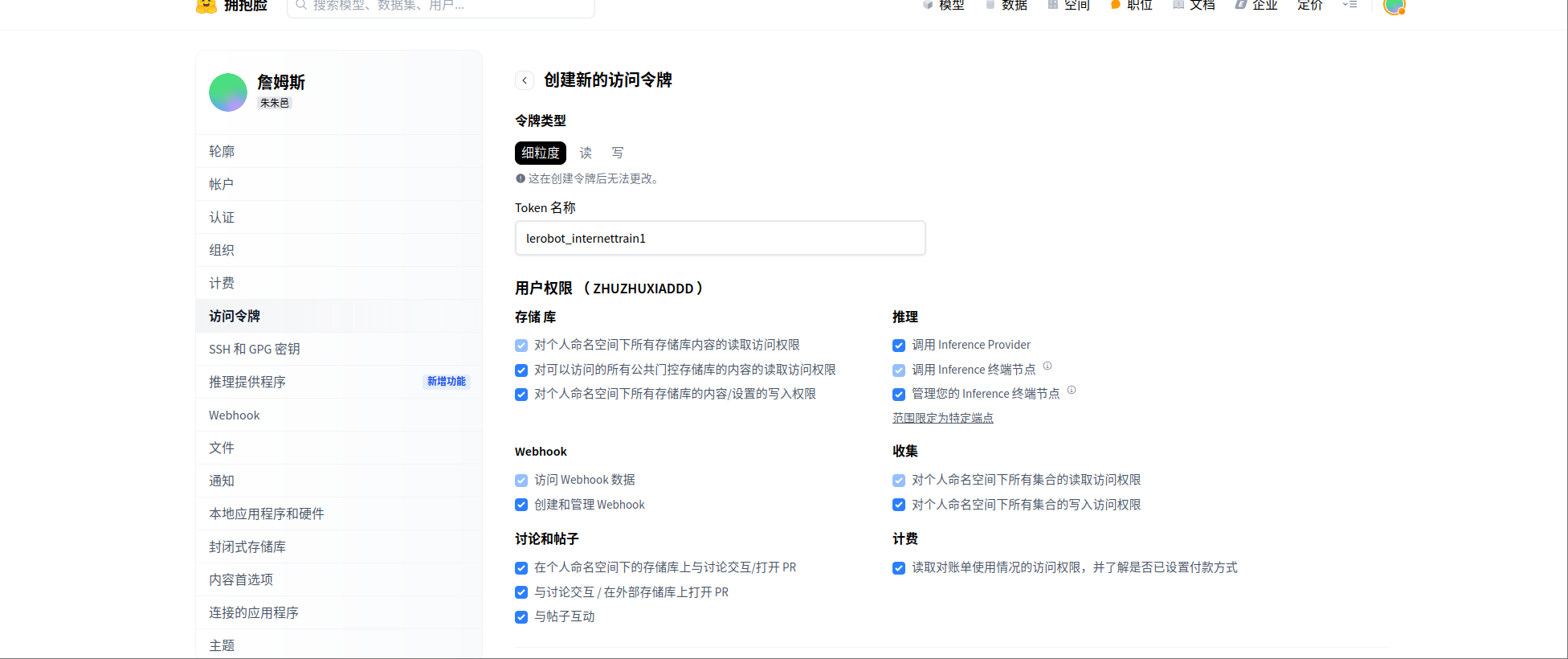Click the 詹姆斯 profile name
Screen dimensions: 1568x659
281,82
